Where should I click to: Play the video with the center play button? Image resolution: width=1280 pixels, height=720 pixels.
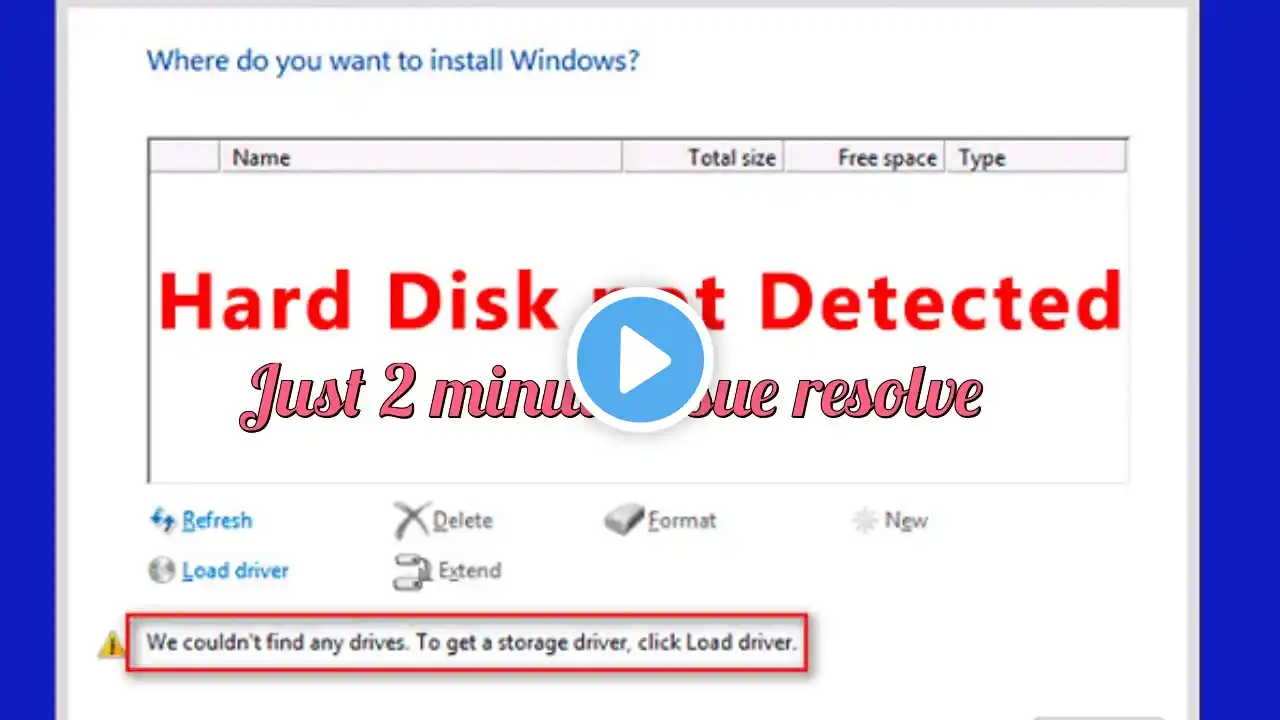[x=640, y=359]
